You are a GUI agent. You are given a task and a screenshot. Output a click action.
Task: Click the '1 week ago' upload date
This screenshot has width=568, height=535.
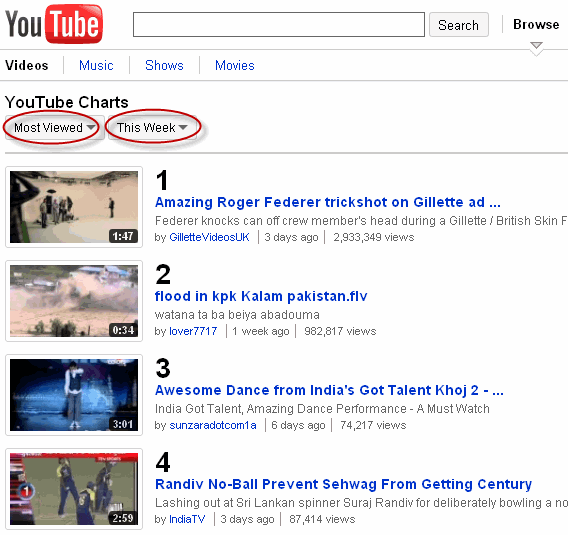pos(261,331)
